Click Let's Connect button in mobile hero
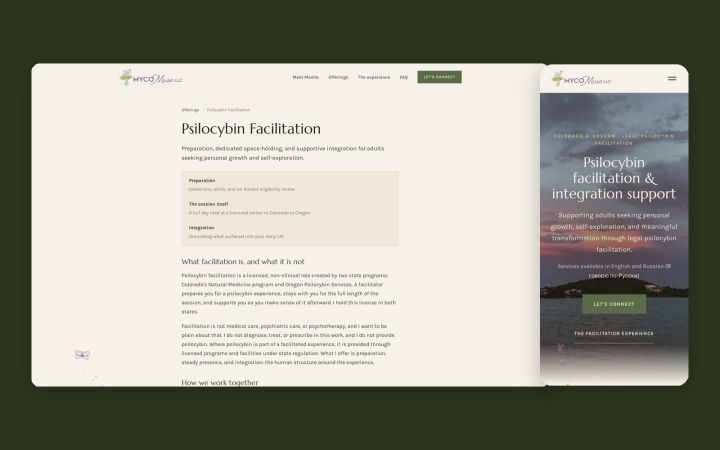The height and width of the screenshot is (450, 720). click(x=614, y=304)
